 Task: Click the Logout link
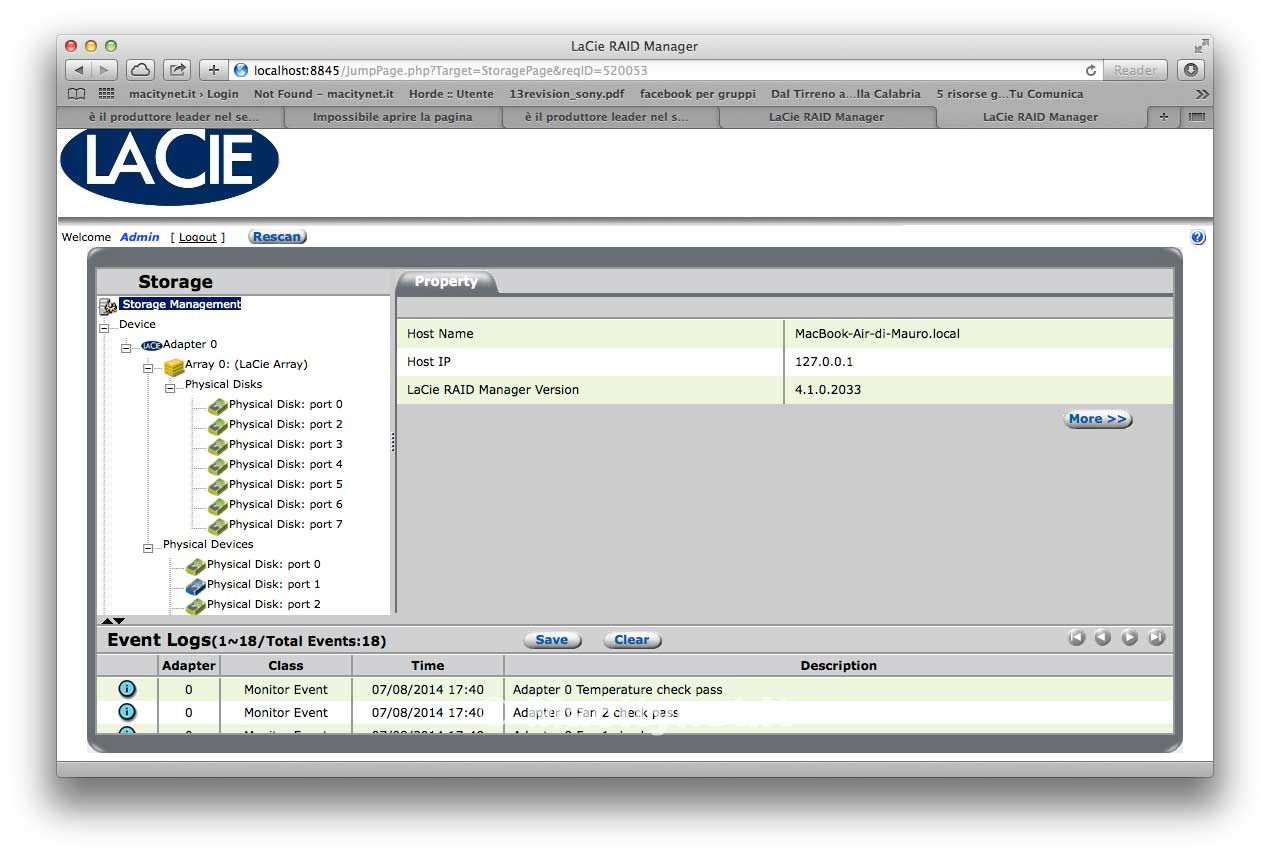point(198,237)
